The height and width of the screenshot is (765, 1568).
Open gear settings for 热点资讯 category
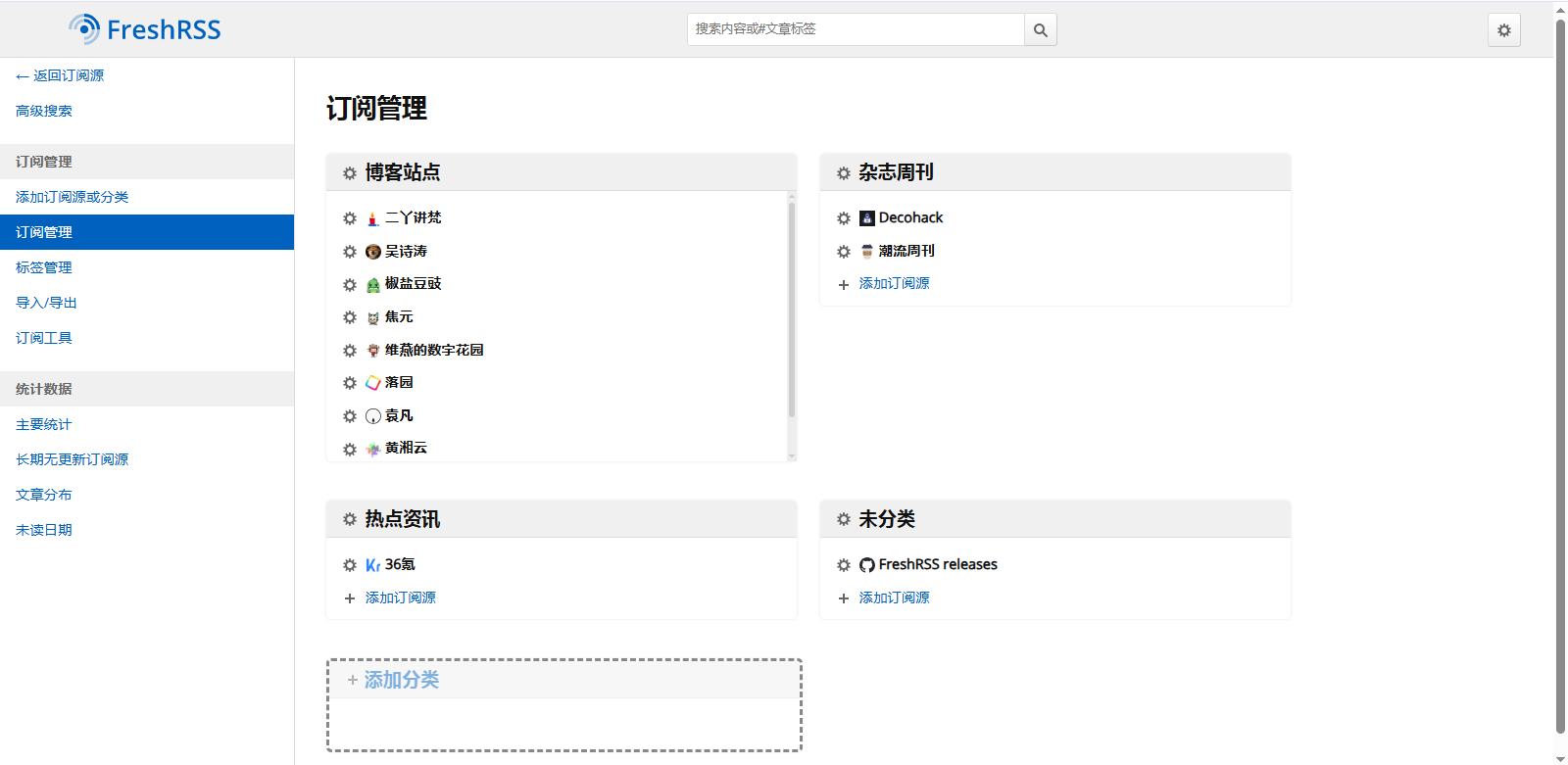[350, 519]
